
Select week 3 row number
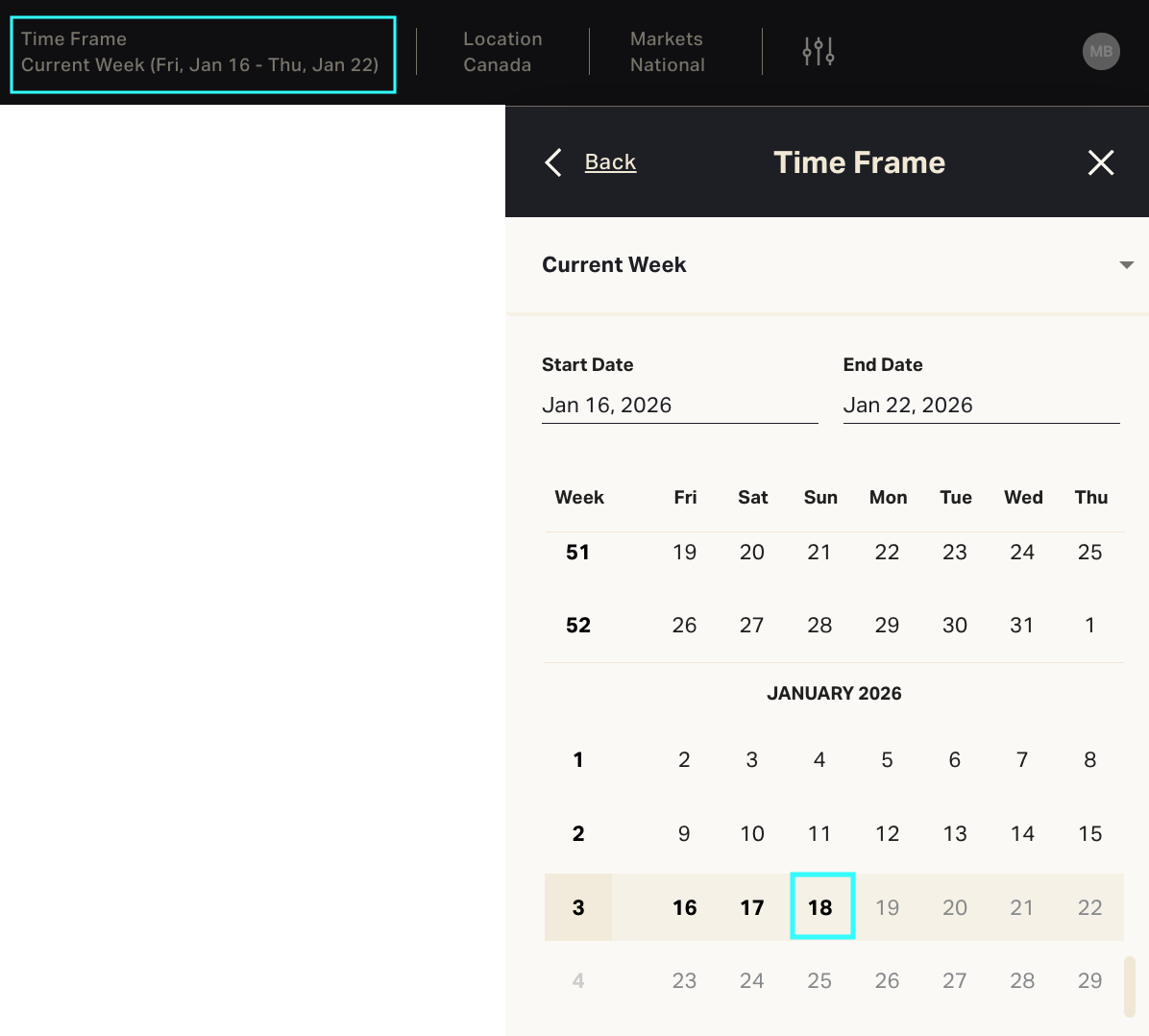[x=578, y=907]
